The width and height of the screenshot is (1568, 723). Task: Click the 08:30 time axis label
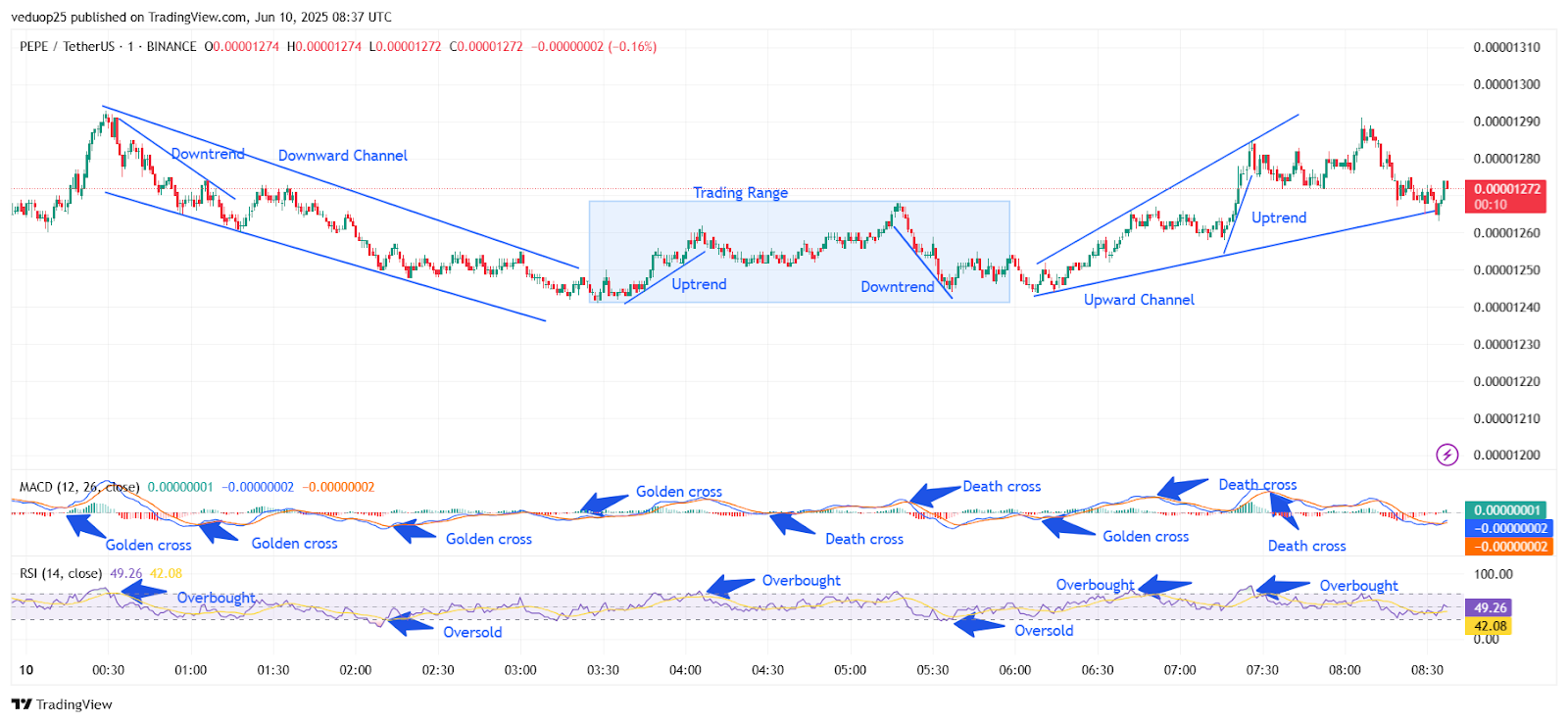[1427, 670]
